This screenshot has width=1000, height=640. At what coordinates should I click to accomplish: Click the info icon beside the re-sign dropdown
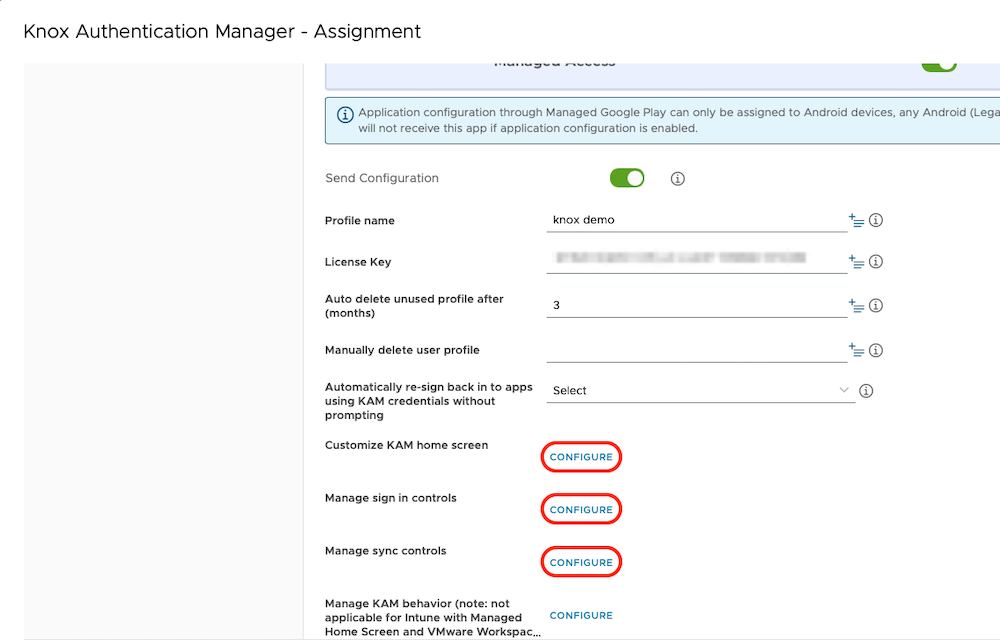[x=866, y=391]
